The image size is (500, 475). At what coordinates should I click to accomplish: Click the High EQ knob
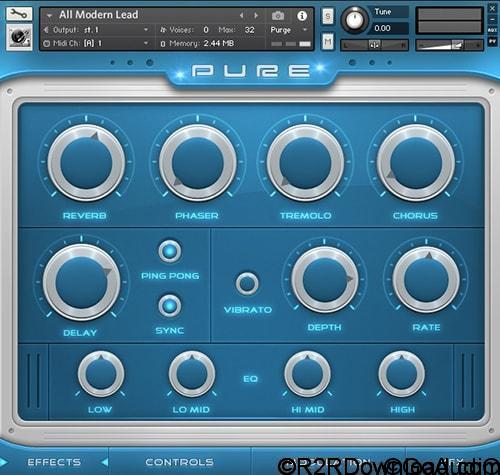(402, 374)
